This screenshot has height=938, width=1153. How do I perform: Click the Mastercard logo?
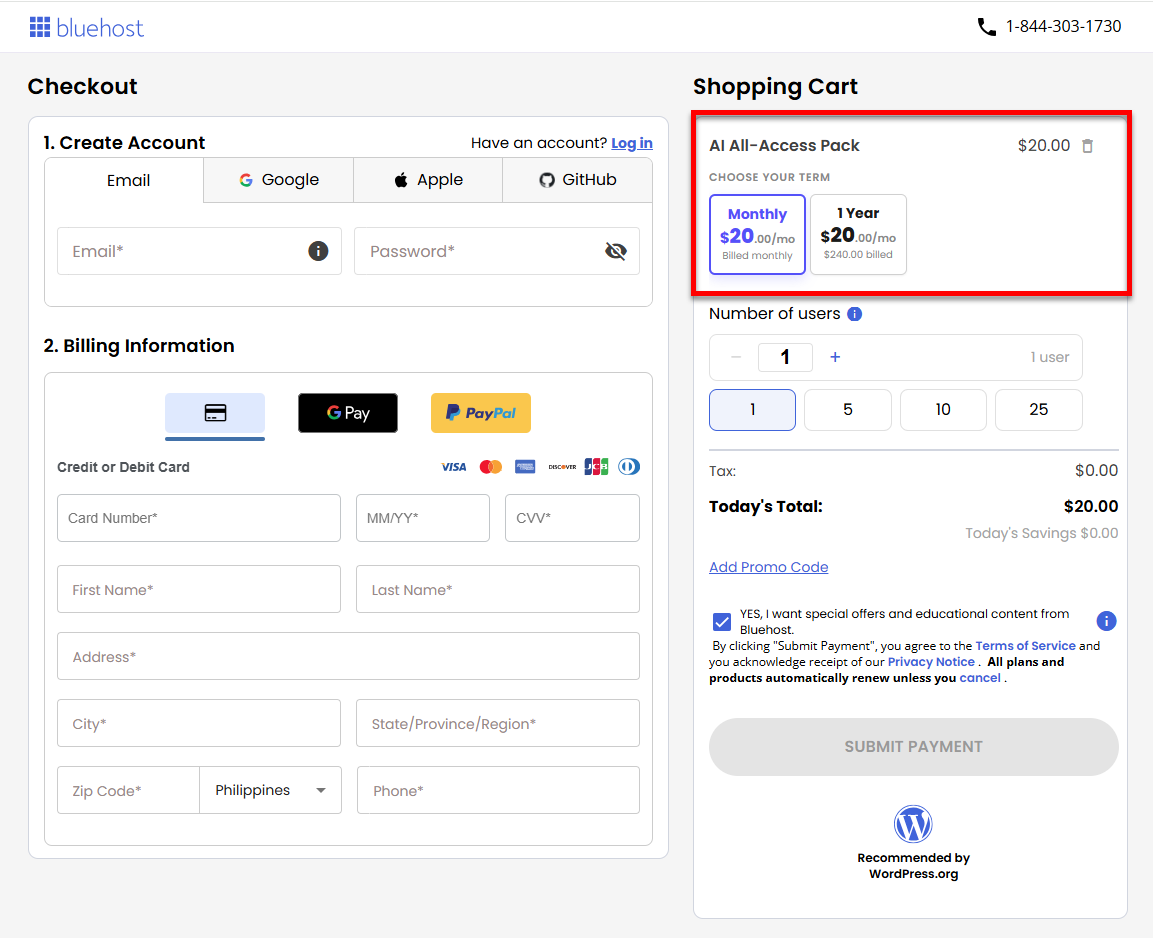click(x=490, y=467)
